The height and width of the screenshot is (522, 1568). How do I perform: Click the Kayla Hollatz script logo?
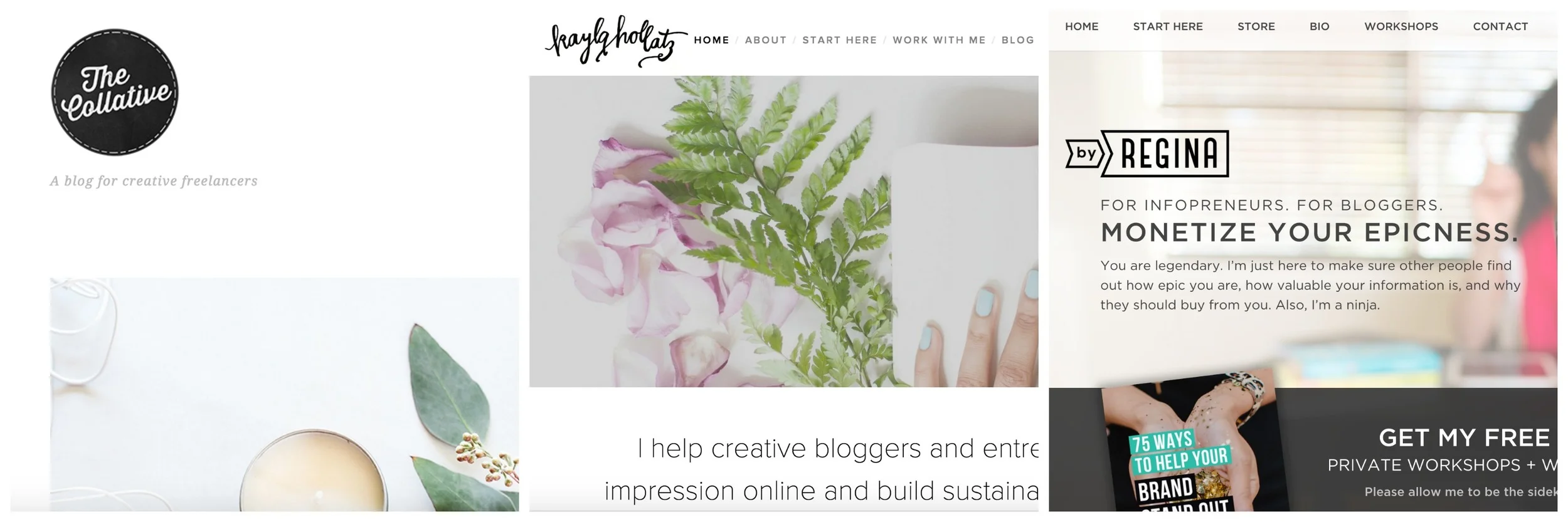[616, 41]
